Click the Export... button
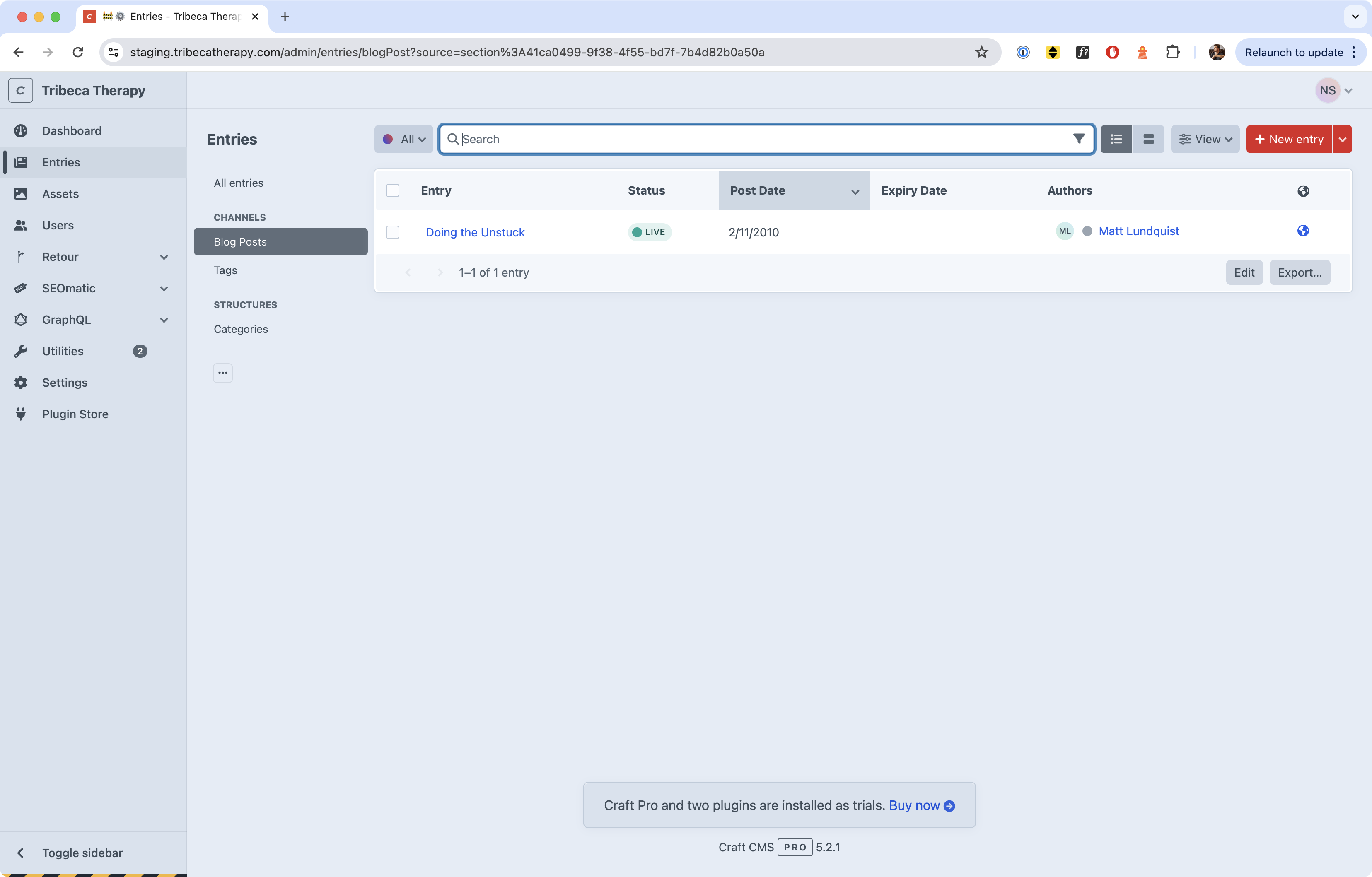Viewport: 1372px width, 877px height. click(x=1300, y=272)
